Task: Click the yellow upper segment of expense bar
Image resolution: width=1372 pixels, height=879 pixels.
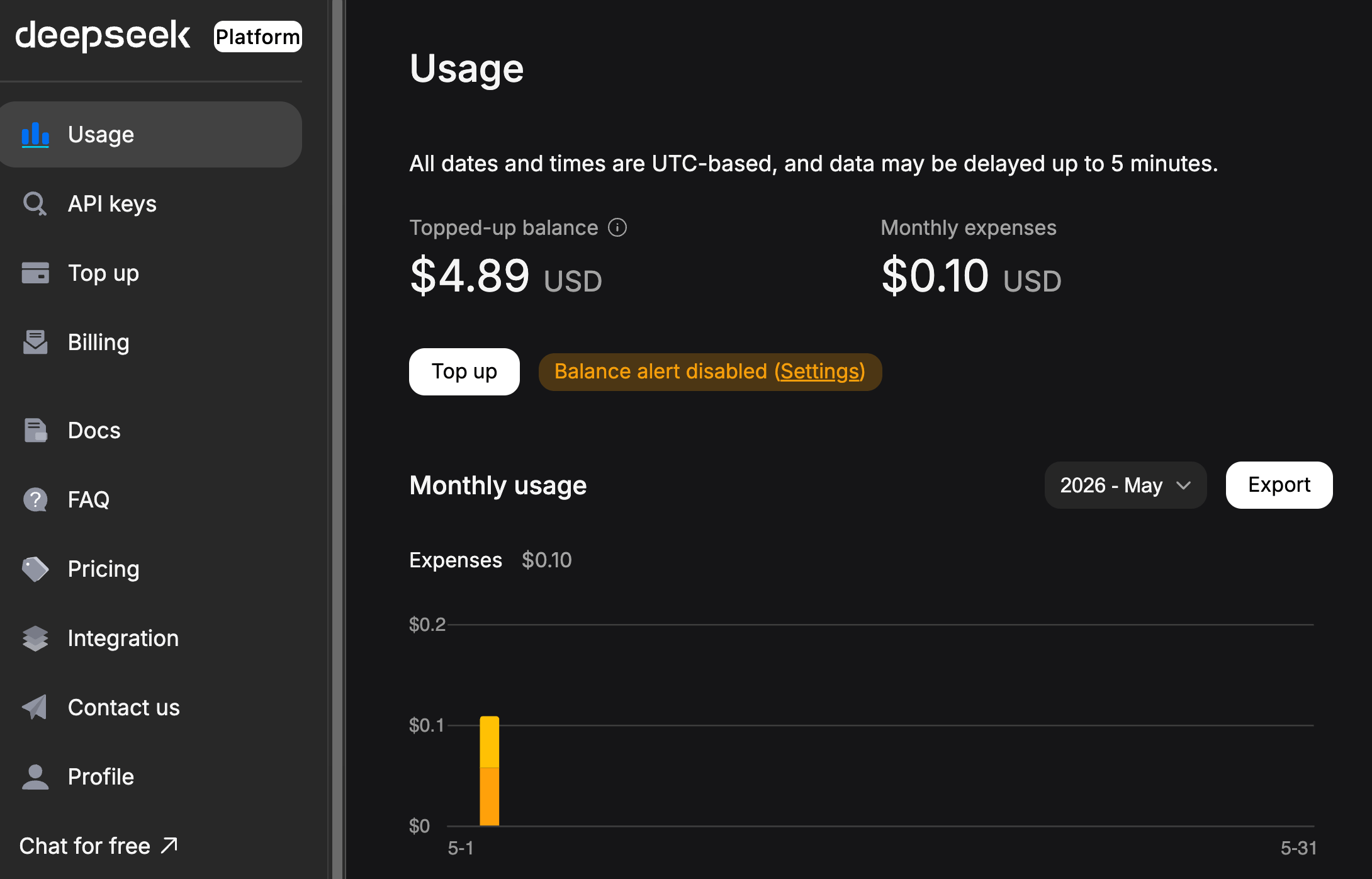Action: 490,742
